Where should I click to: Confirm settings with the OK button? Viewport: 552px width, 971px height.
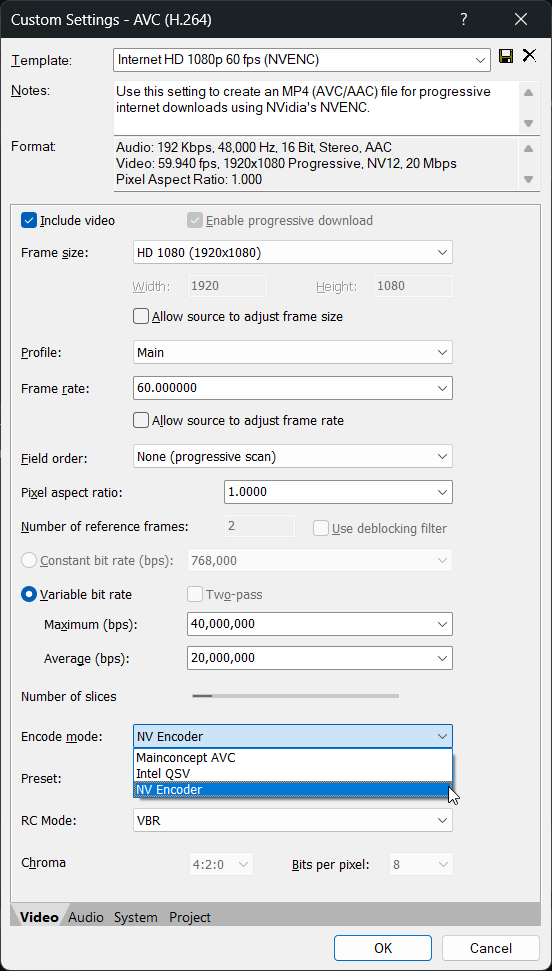[x=383, y=947]
